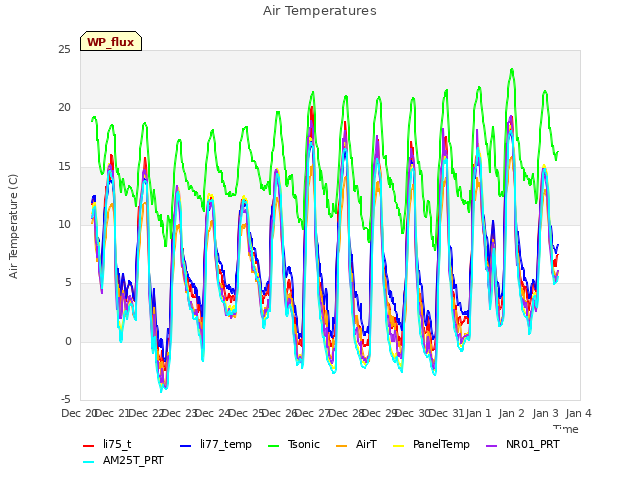640x480 pixels.
Task: Click the 15 y-axis tick label
Action: [64, 166]
